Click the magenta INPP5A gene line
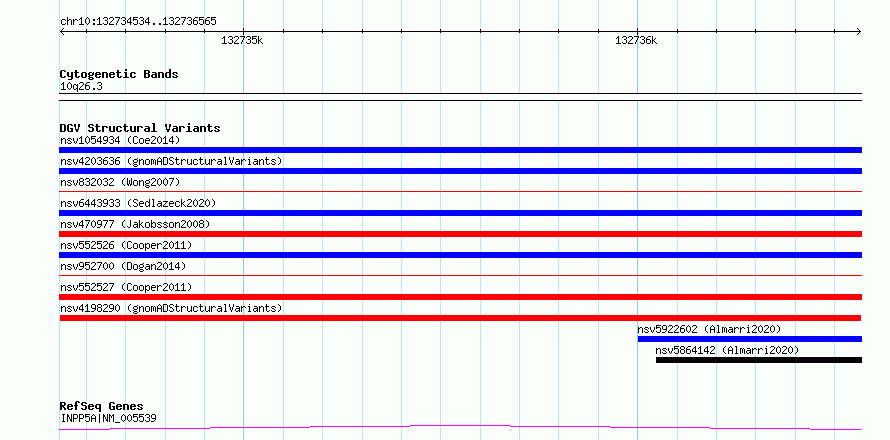 460,427
